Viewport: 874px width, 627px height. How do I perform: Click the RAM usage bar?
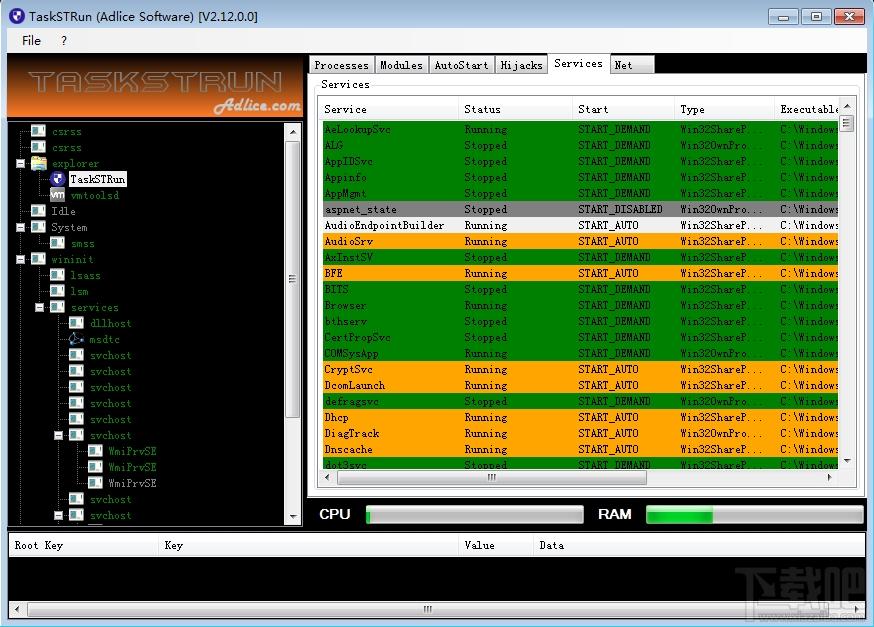click(x=755, y=514)
